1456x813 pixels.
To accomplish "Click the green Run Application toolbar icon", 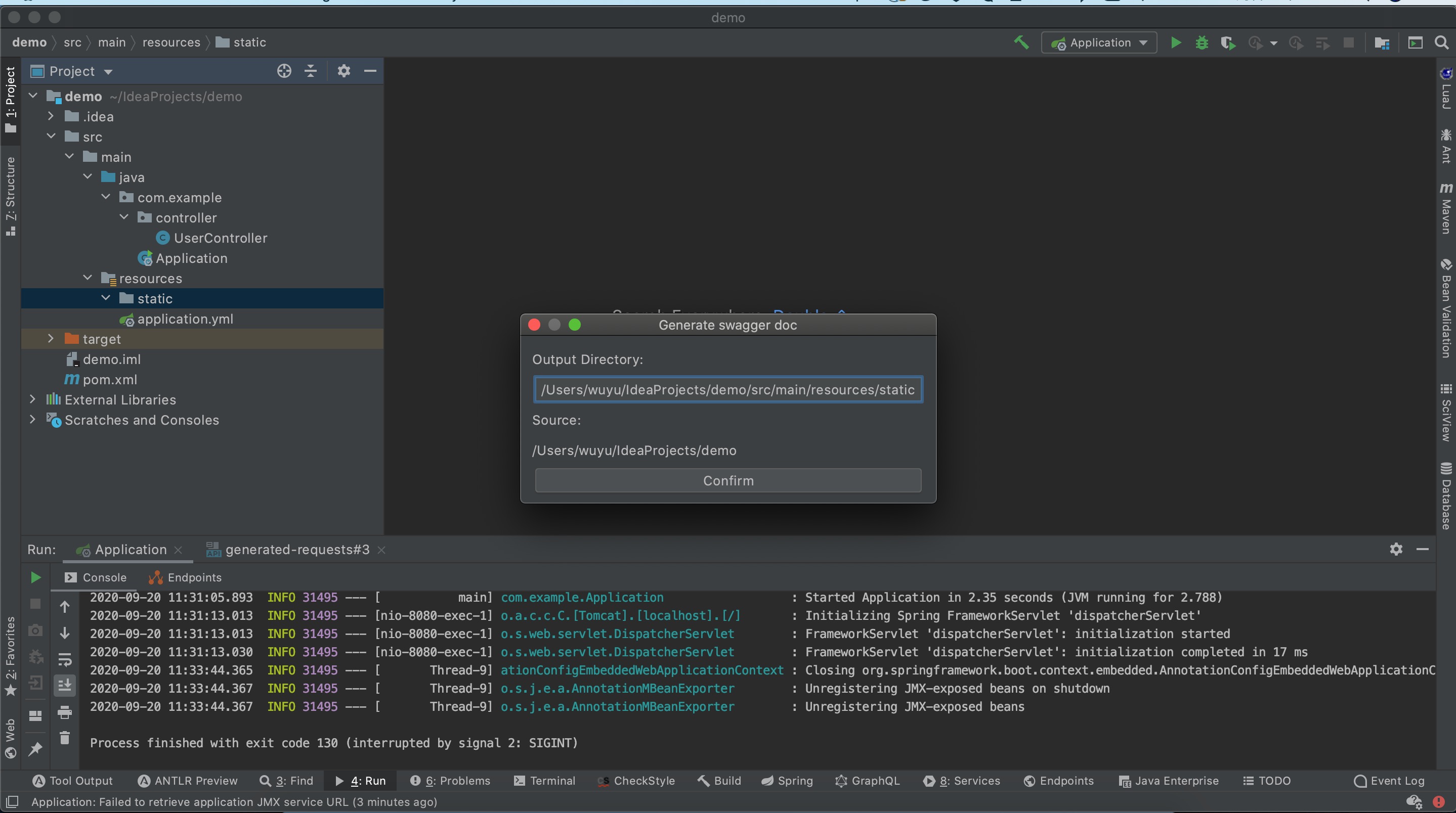I will tap(1176, 43).
